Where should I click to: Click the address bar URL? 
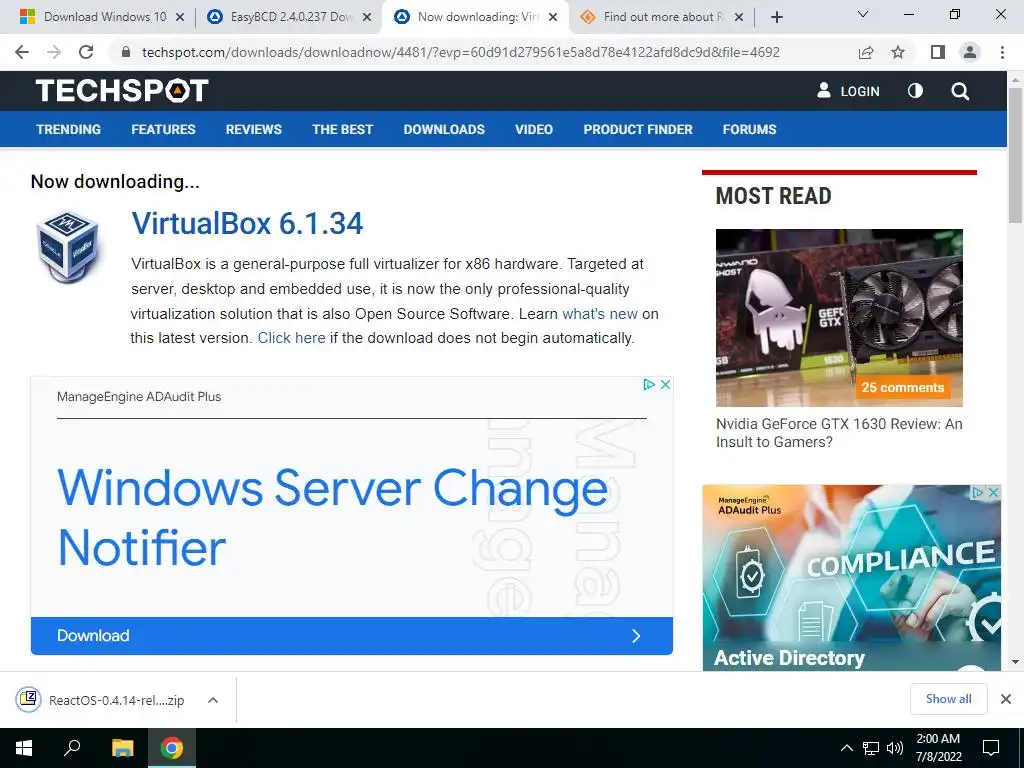tap(460, 52)
